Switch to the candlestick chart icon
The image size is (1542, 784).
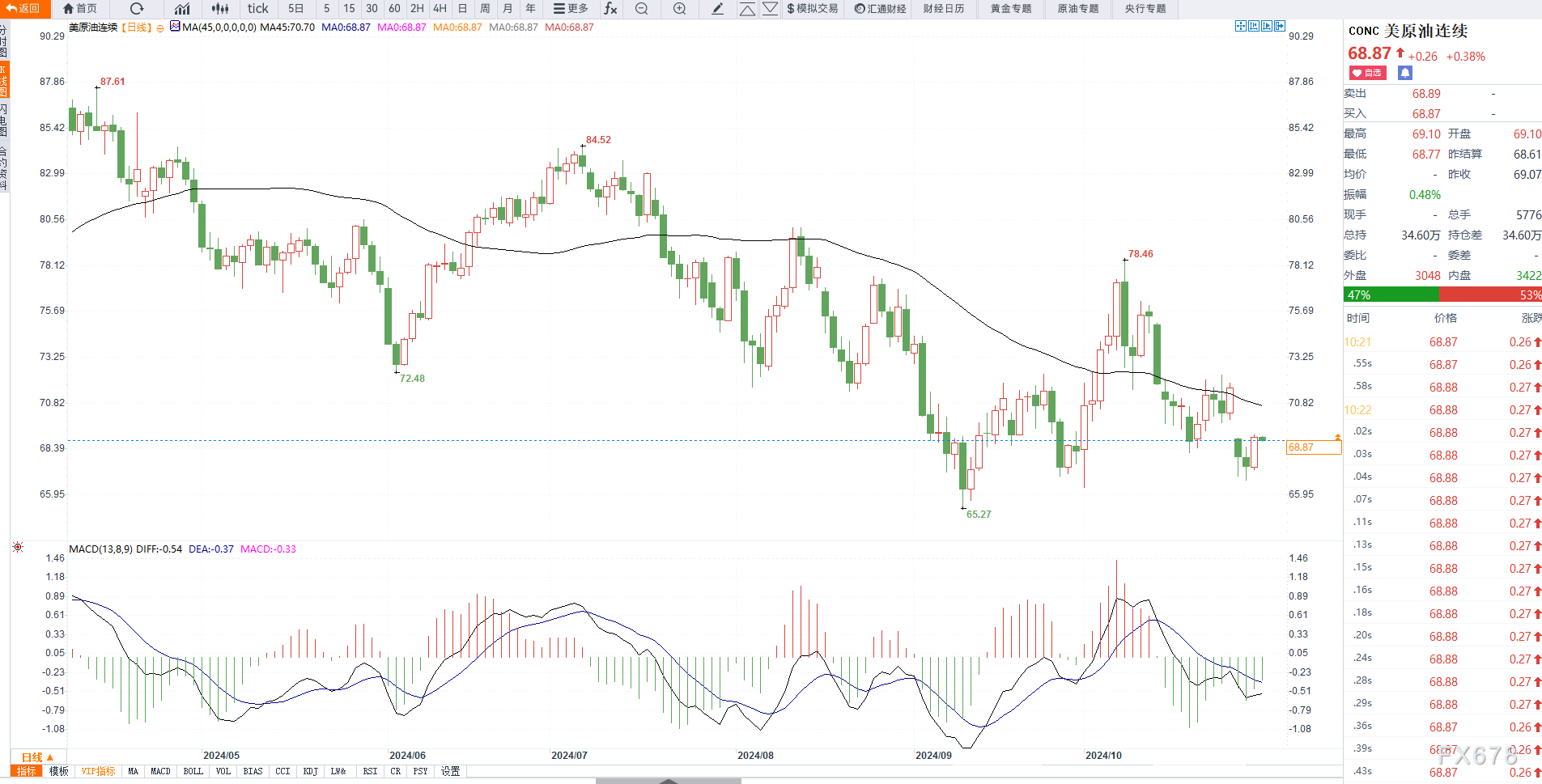point(219,9)
